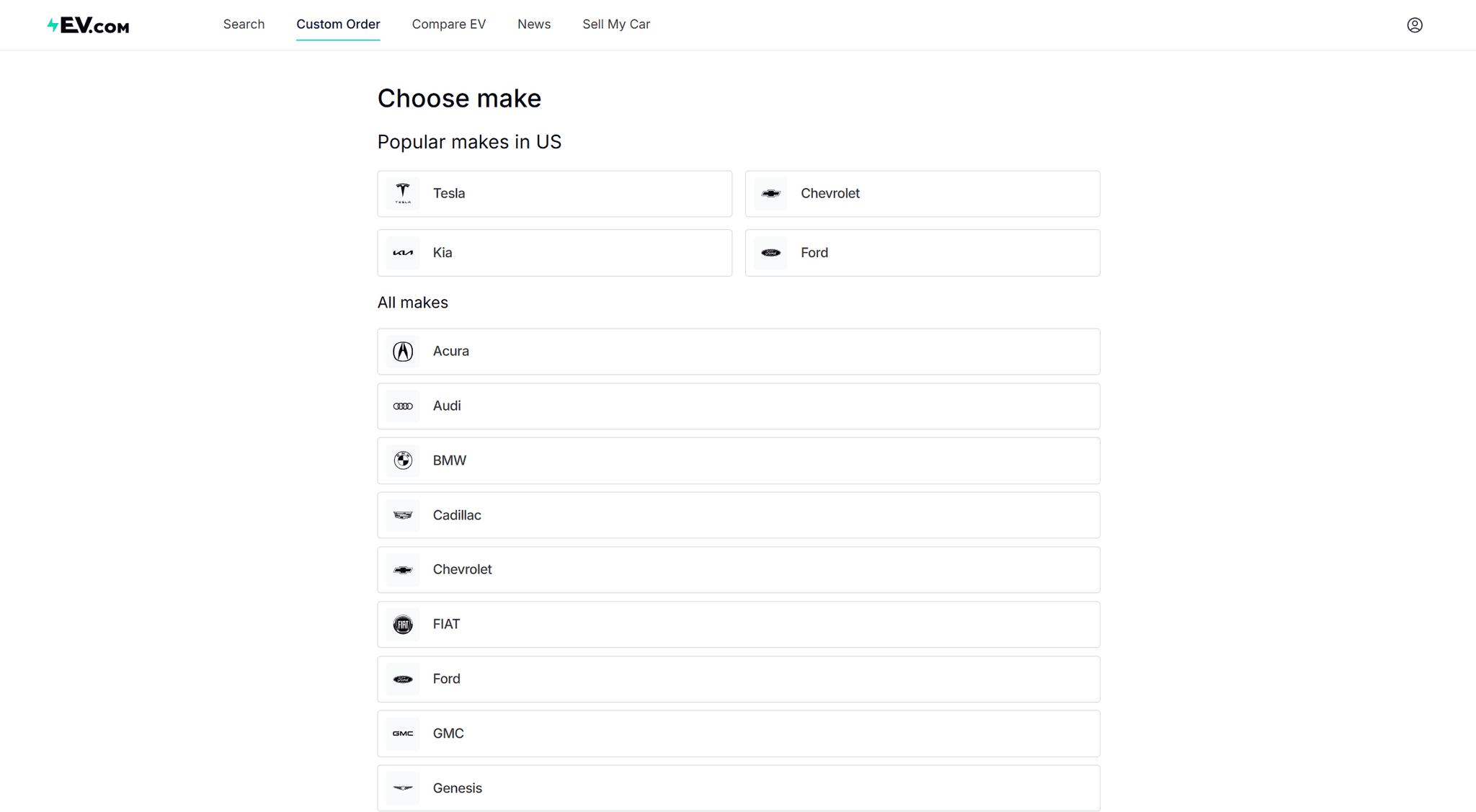
Task: Choose Chevrolet in the all makes list
Action: (x=738, y=570)
